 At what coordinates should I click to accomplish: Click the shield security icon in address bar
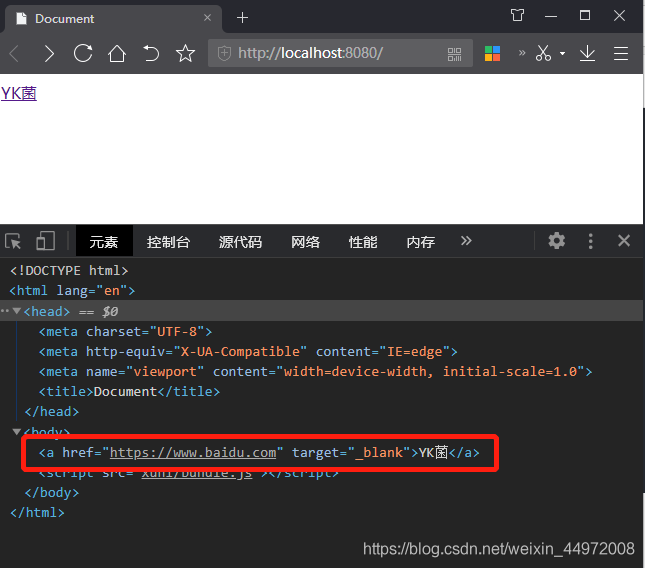(x=224, y=53)
